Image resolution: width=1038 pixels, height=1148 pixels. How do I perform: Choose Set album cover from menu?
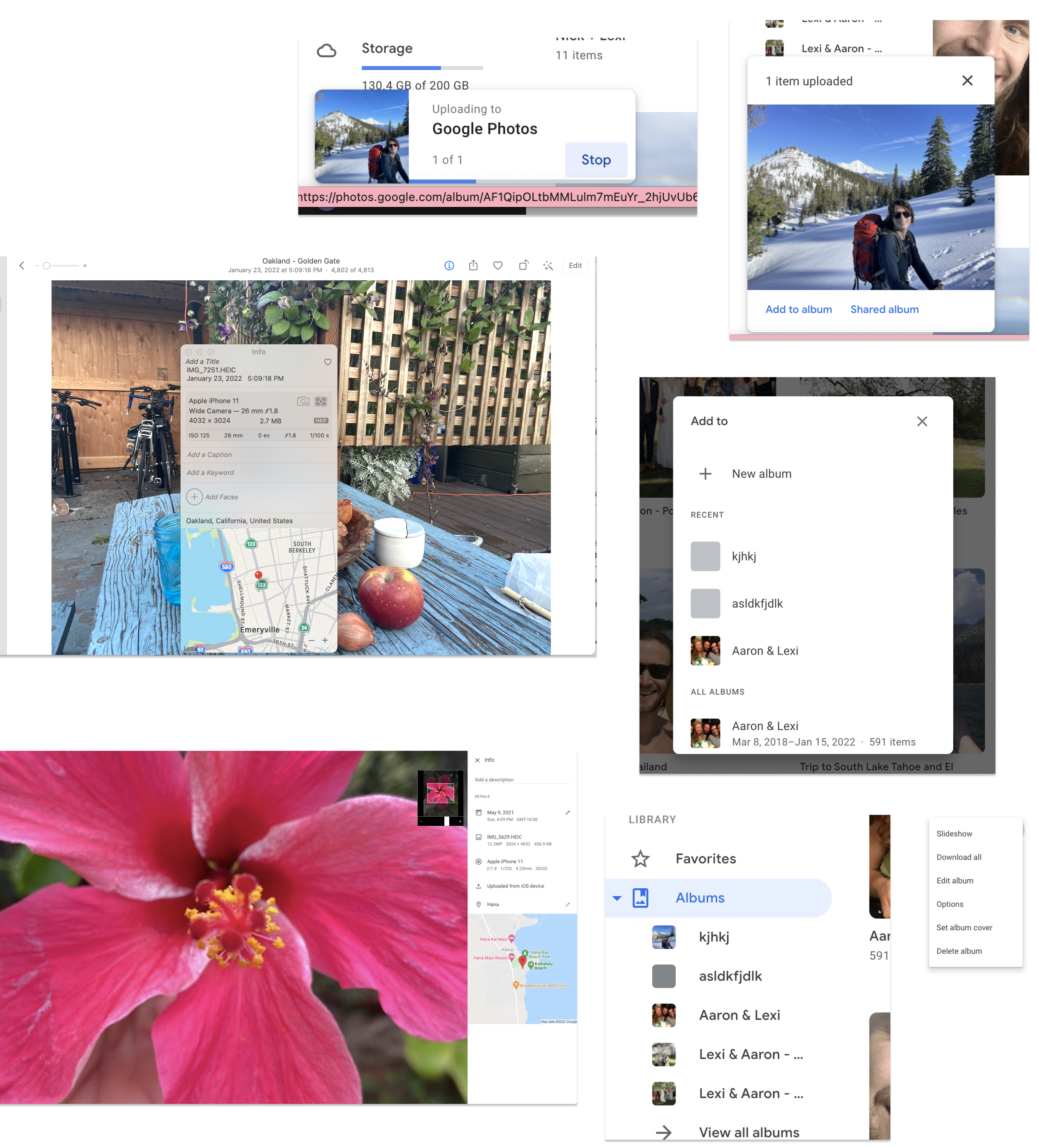pos(964,928)
